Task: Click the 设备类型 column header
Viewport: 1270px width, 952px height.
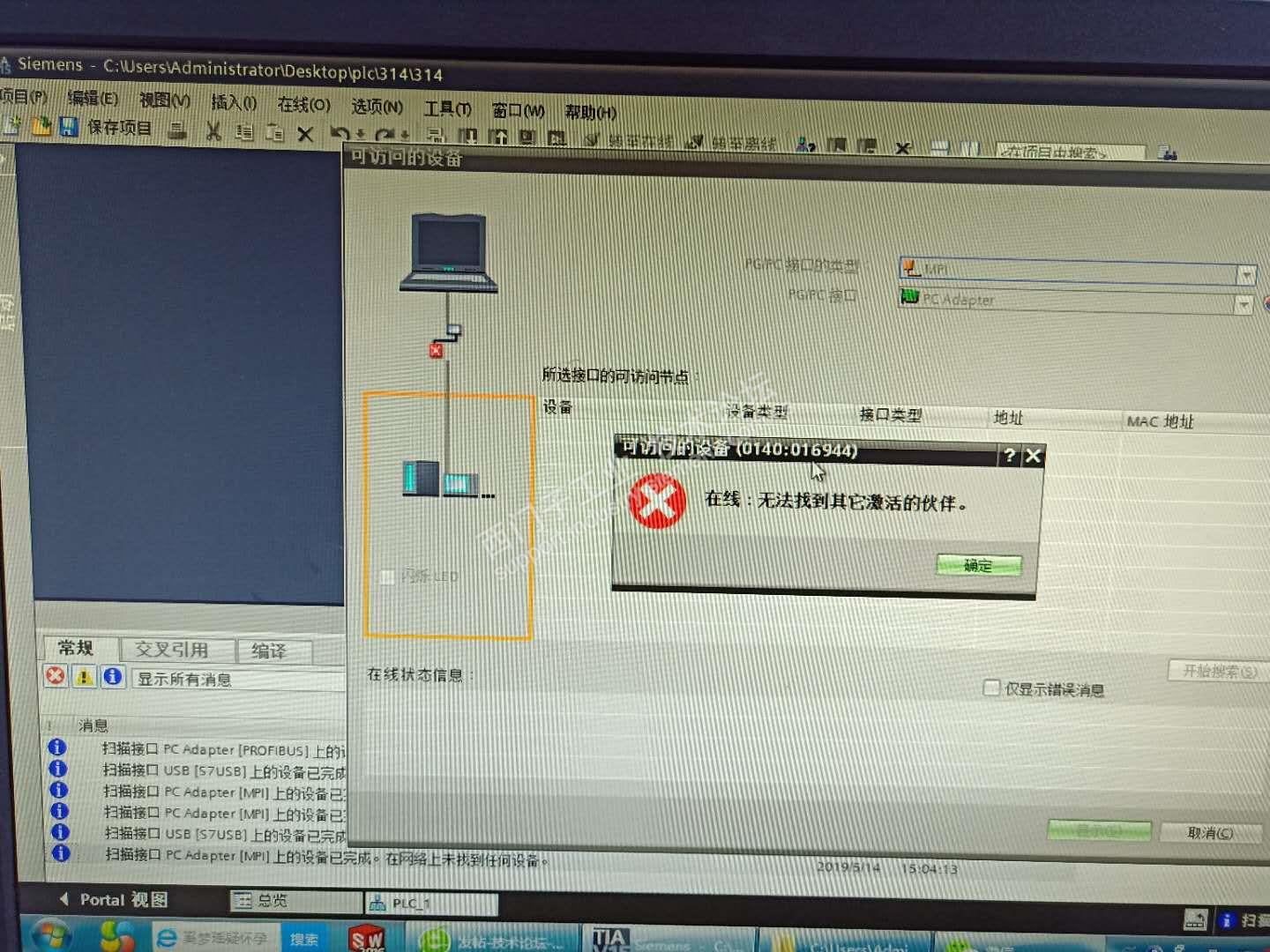Action: 757,412
